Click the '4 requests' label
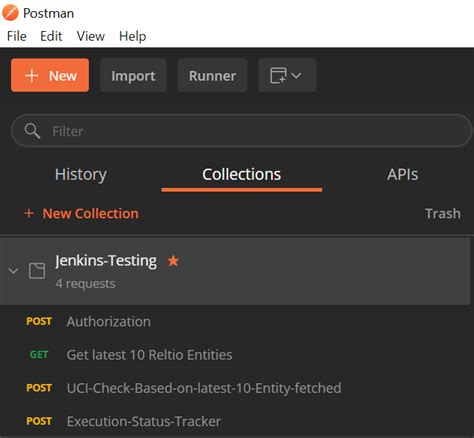The image size is (474, 438). tap(85, 284)
